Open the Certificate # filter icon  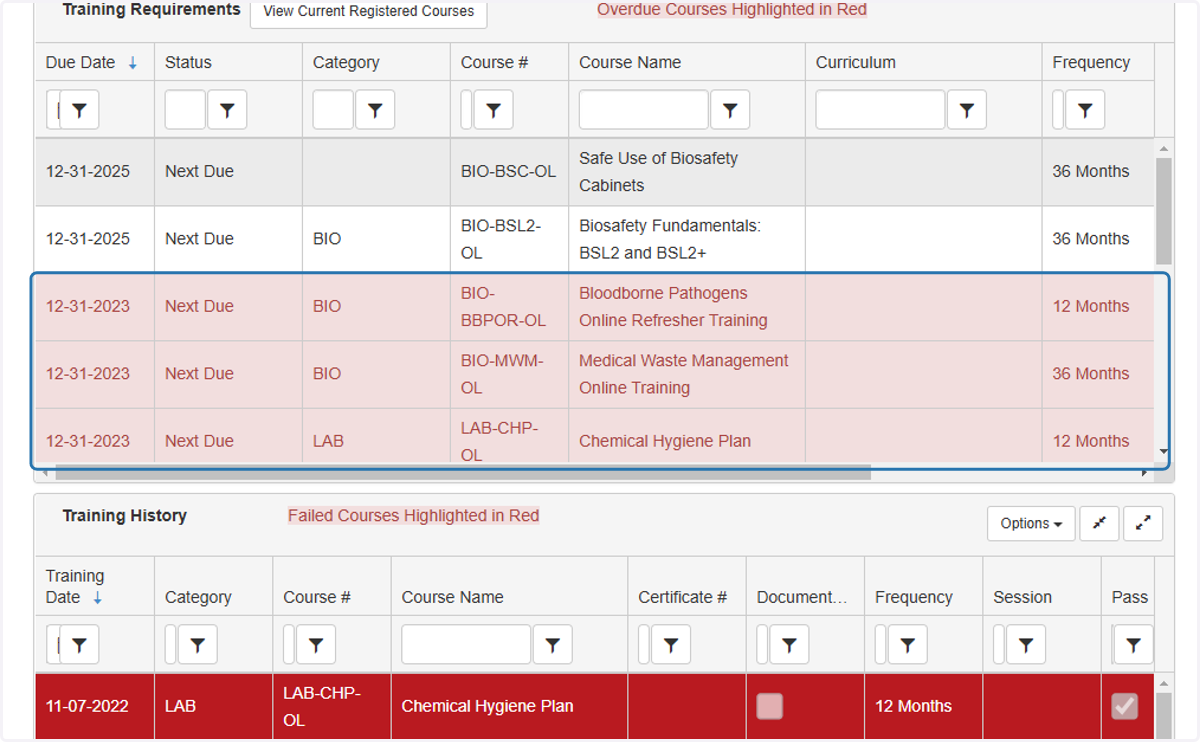tap(671, 645)
